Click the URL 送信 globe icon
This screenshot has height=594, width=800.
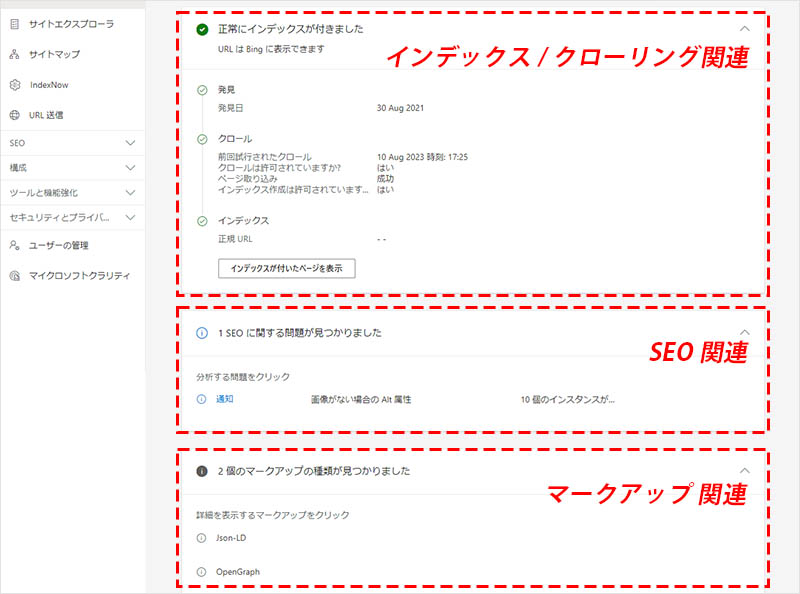click(14, 115)
